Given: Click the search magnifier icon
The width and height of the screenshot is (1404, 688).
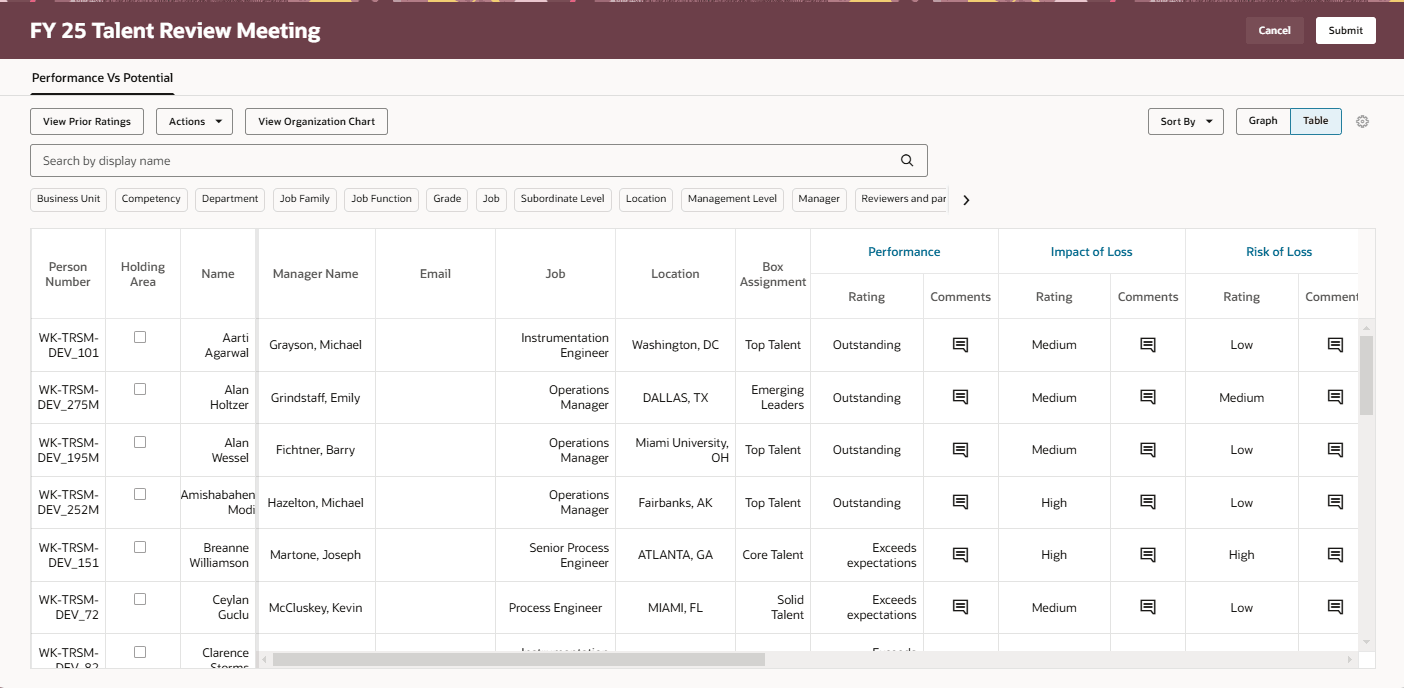Looking at the screenshot, I should pos(906,160).
